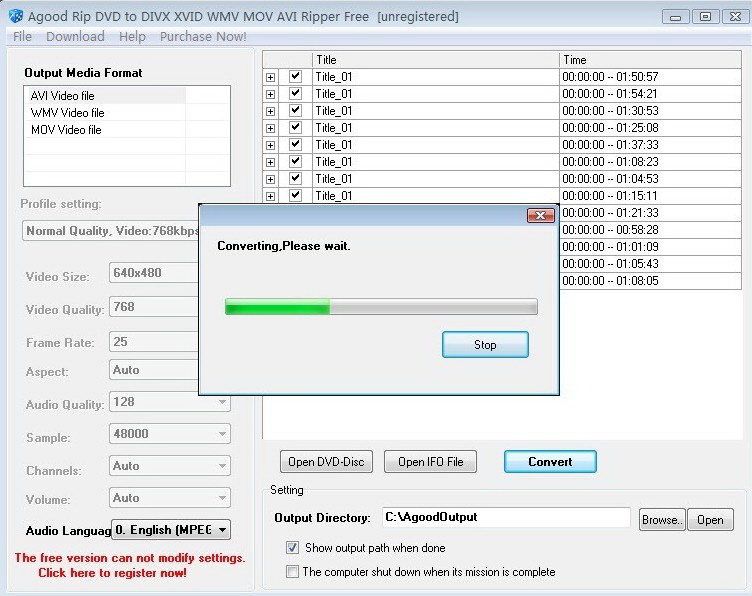Open the Purchase Now! menu
Image resolution: width=752 pixels, height=596 pixels.
pyautogui.click(x=203, y=36)
